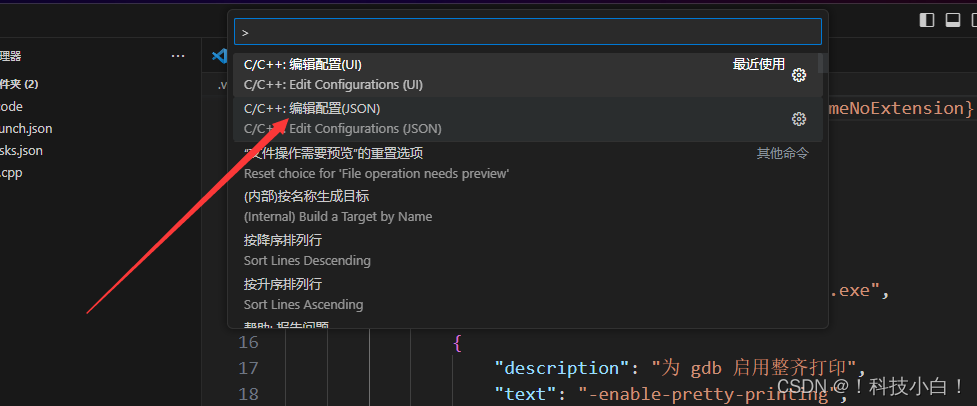Select Sort Lines Ascending command

(528, 295)
